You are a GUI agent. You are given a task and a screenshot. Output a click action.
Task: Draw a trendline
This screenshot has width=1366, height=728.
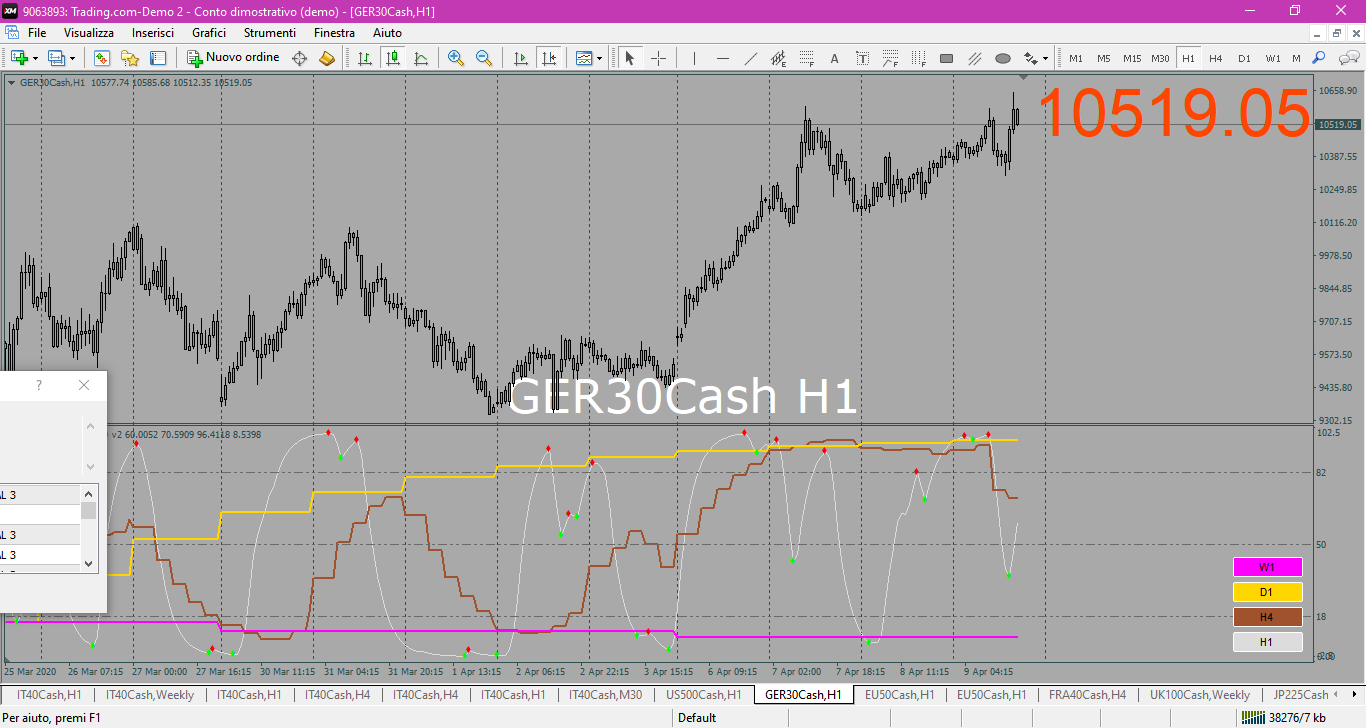click(x=751, y=58)
